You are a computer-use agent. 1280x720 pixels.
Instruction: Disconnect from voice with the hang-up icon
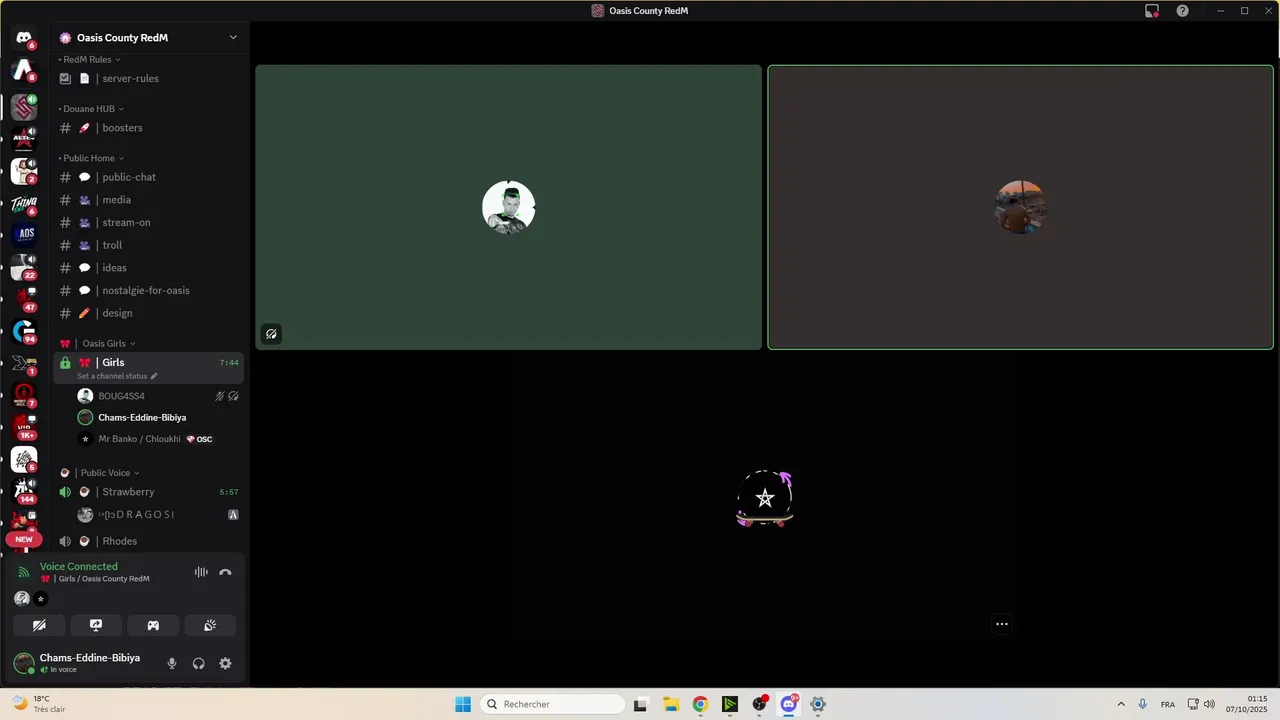pyautogui.click(x=225, y=572)
